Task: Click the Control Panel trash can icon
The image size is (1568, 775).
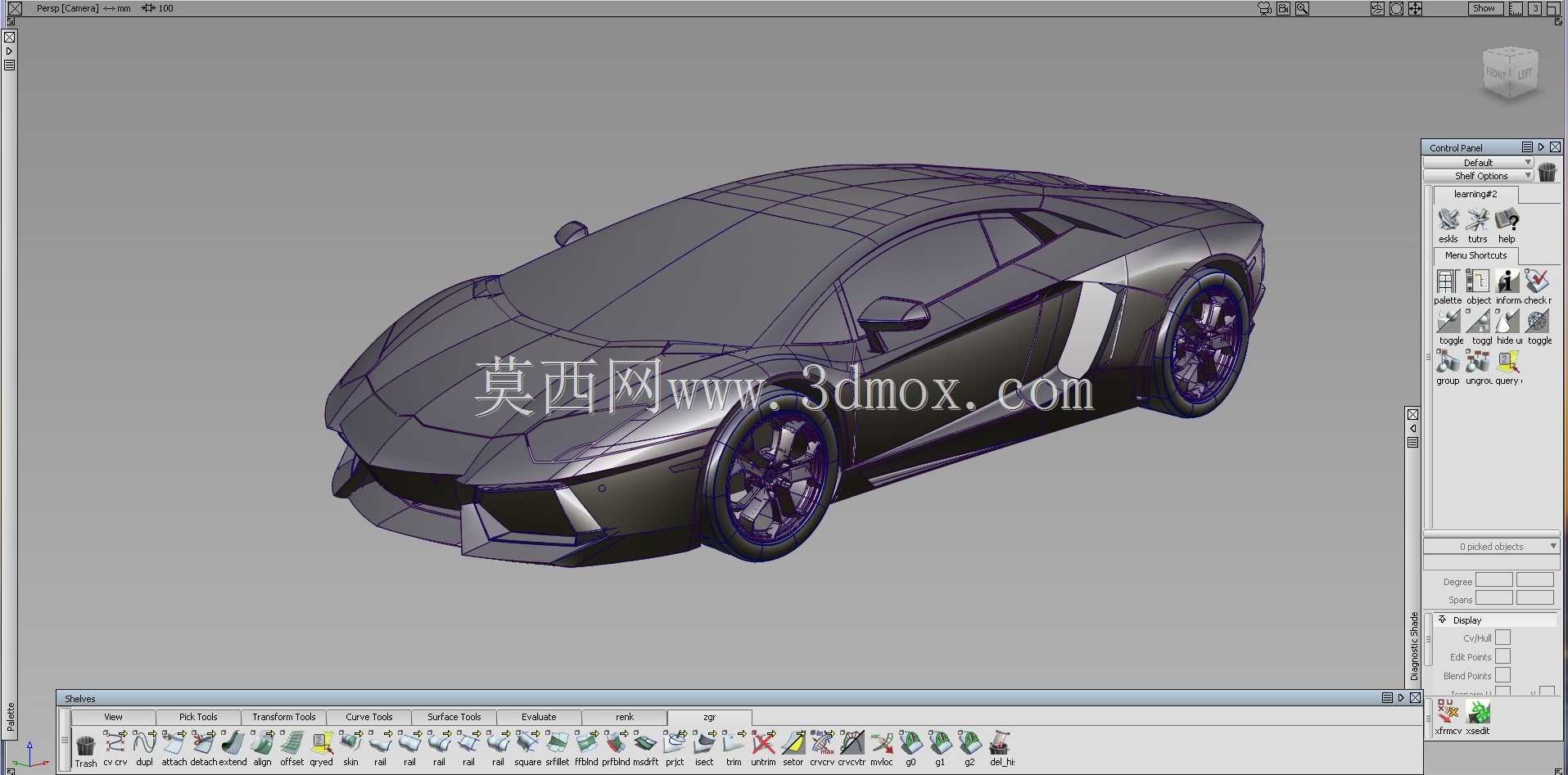Action: (1547, 171)
